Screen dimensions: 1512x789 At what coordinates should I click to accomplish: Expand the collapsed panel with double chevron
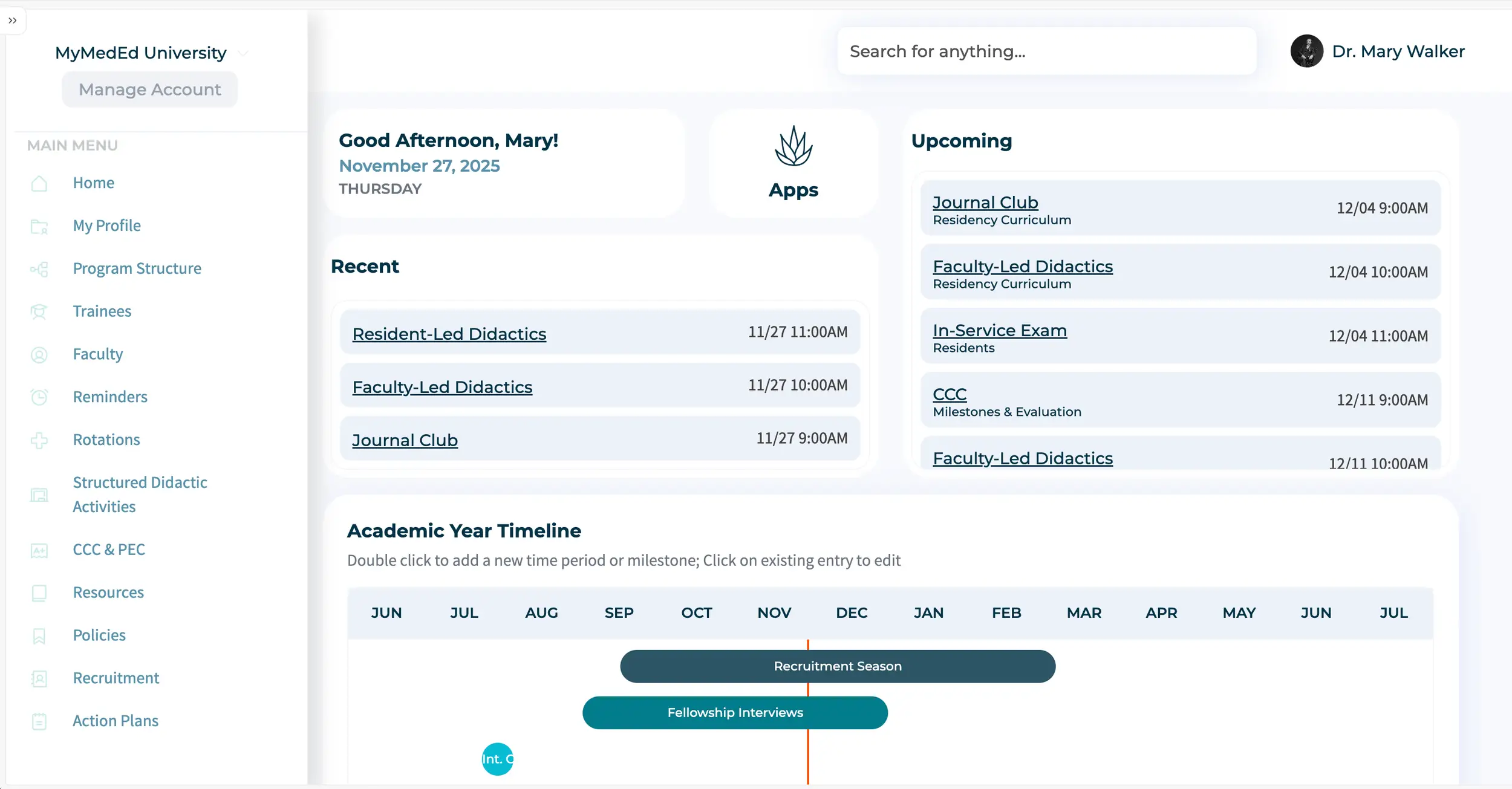click(13, 21)
